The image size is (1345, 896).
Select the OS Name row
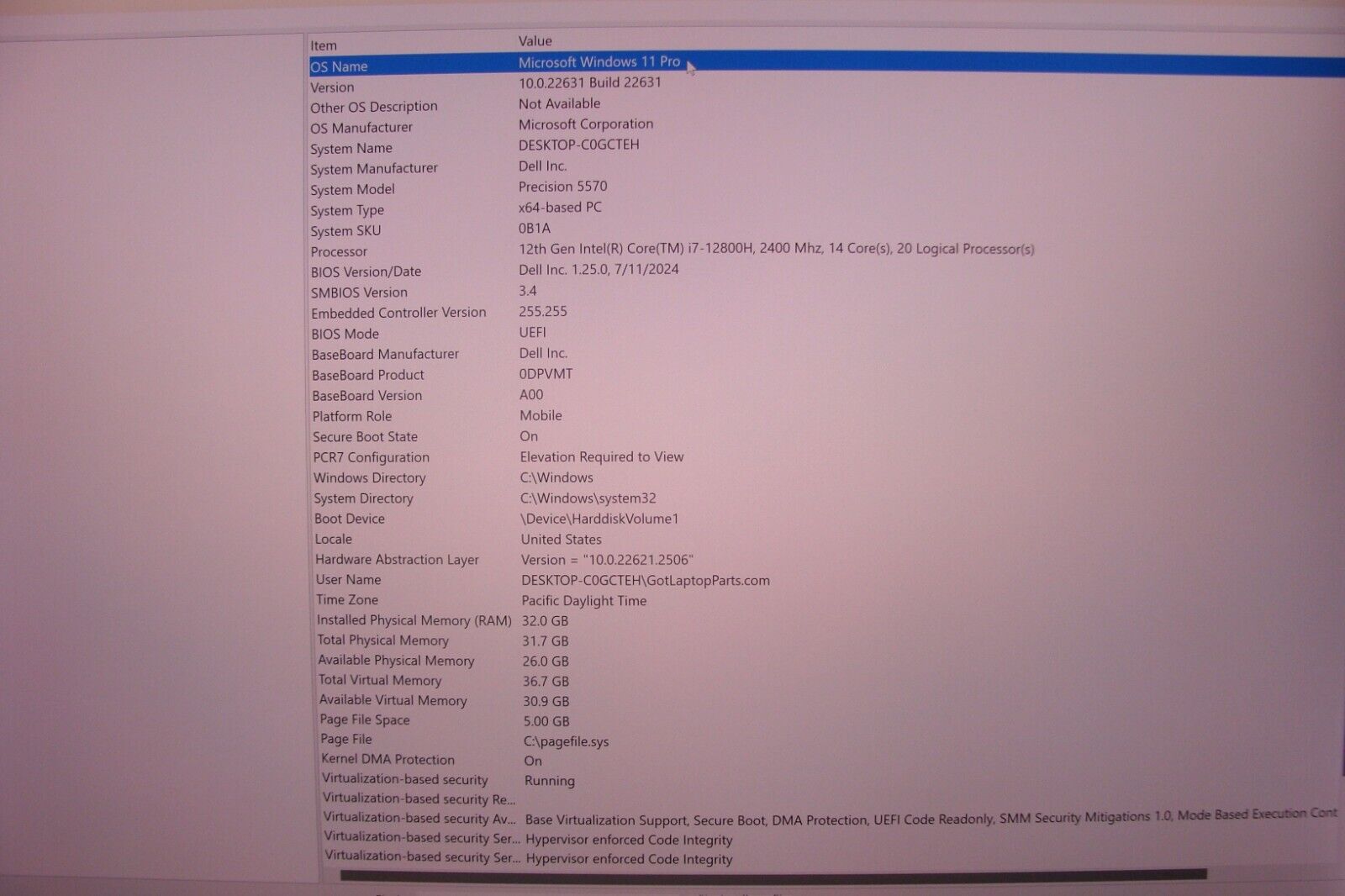(826, 65)
